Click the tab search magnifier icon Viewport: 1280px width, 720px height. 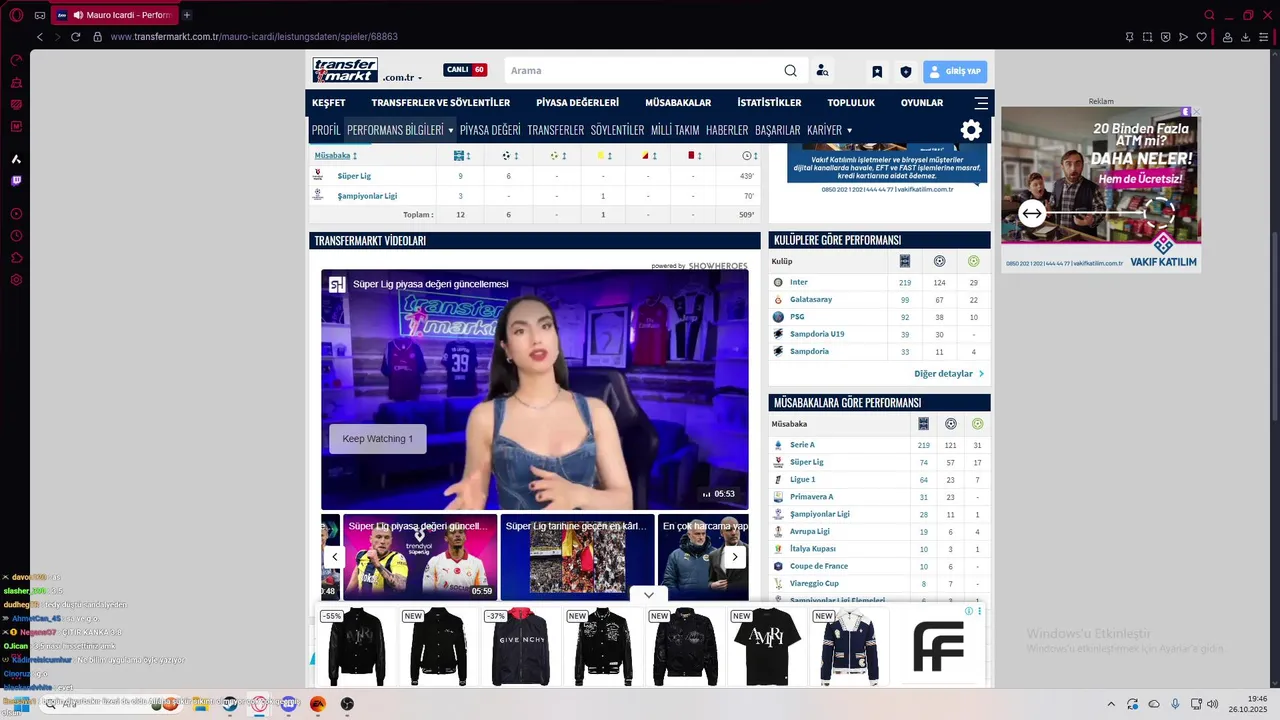pos(1209,15)
